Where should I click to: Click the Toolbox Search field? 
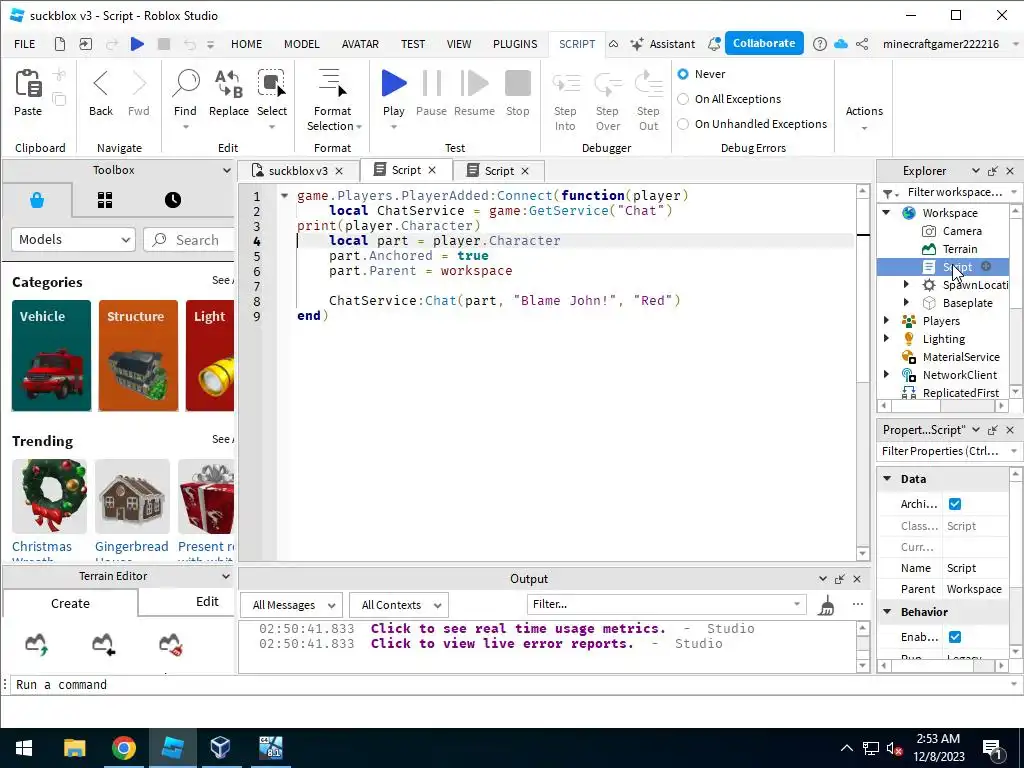pos(189,240)
